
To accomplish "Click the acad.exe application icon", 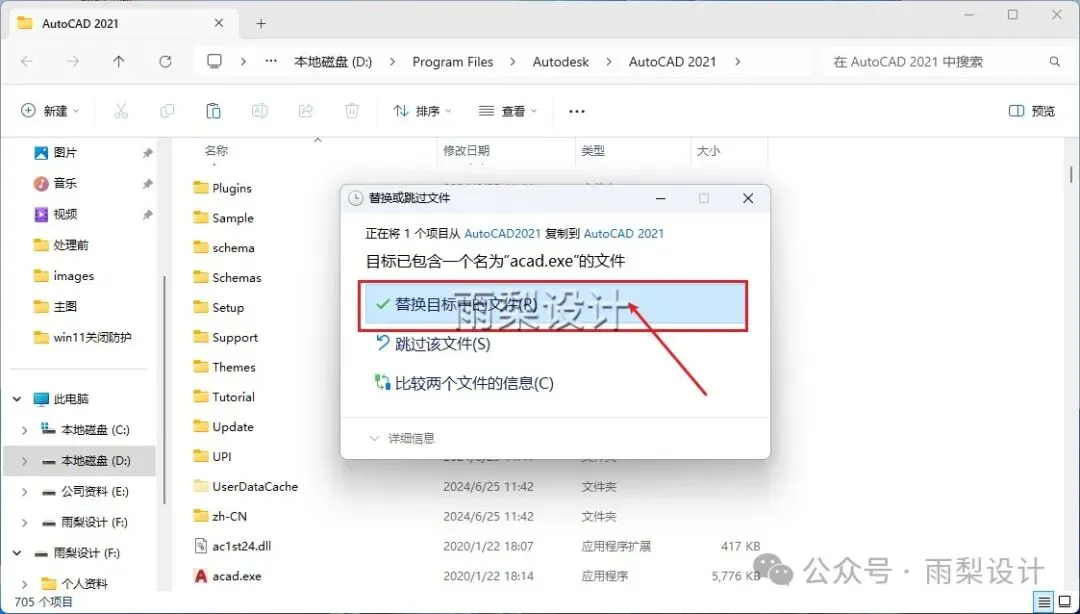I will tap(200, 576).
